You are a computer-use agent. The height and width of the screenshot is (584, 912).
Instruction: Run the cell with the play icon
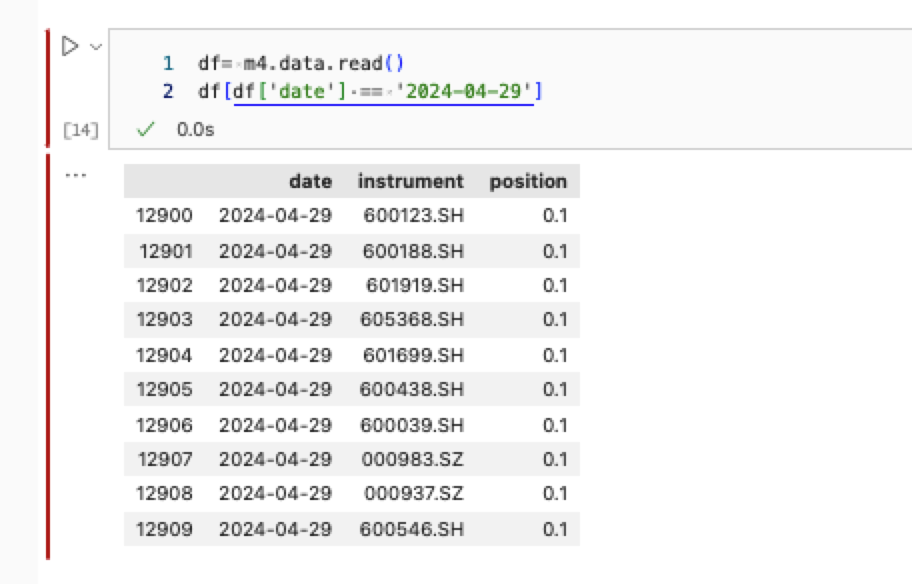coord(69,46)
